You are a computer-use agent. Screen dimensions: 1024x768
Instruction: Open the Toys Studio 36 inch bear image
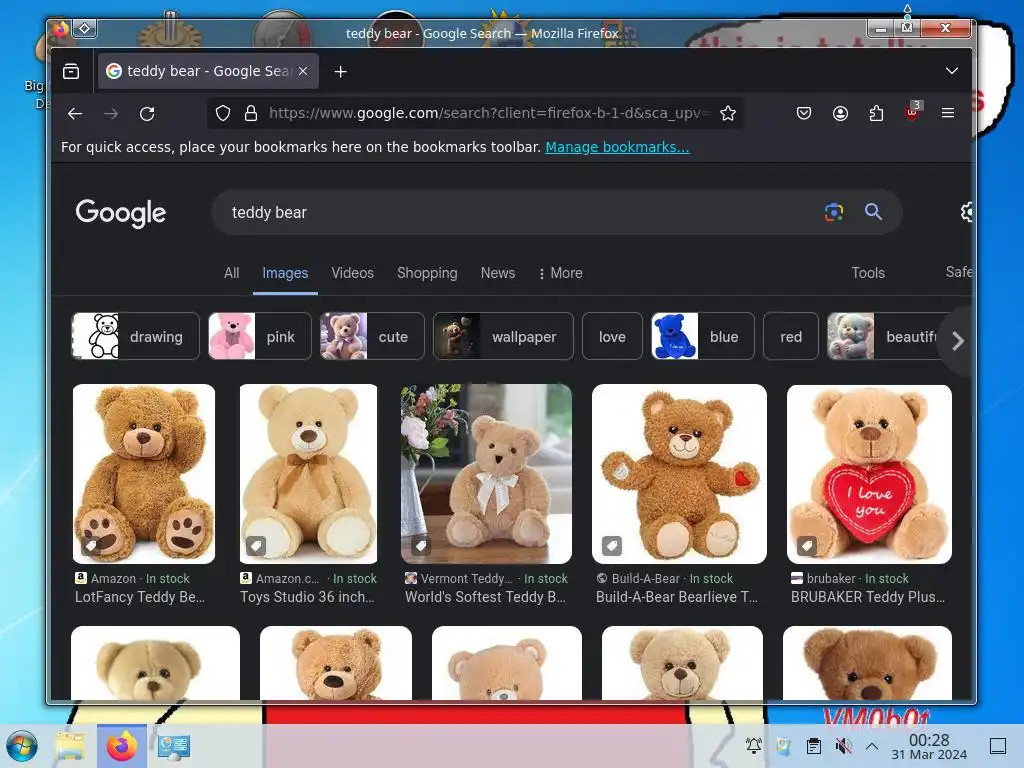click(x=308, y=473)
